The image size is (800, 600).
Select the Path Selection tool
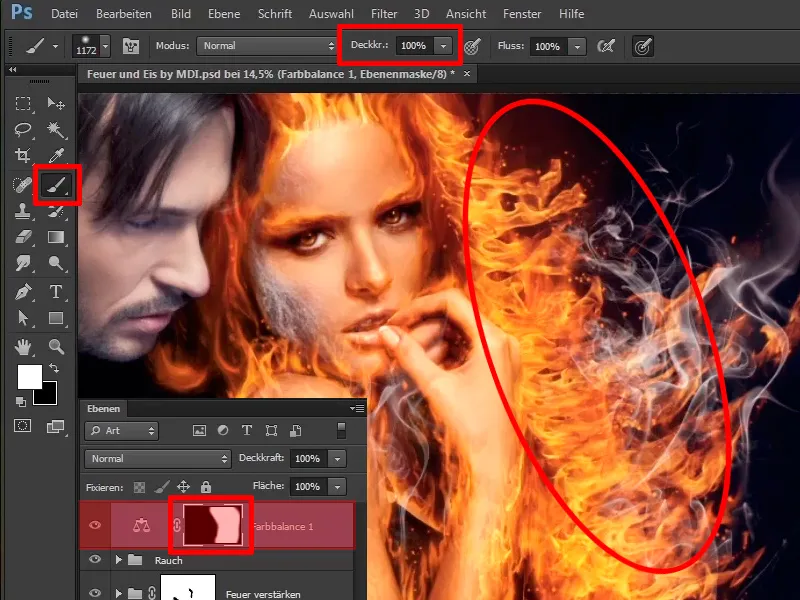pos(23,318)
